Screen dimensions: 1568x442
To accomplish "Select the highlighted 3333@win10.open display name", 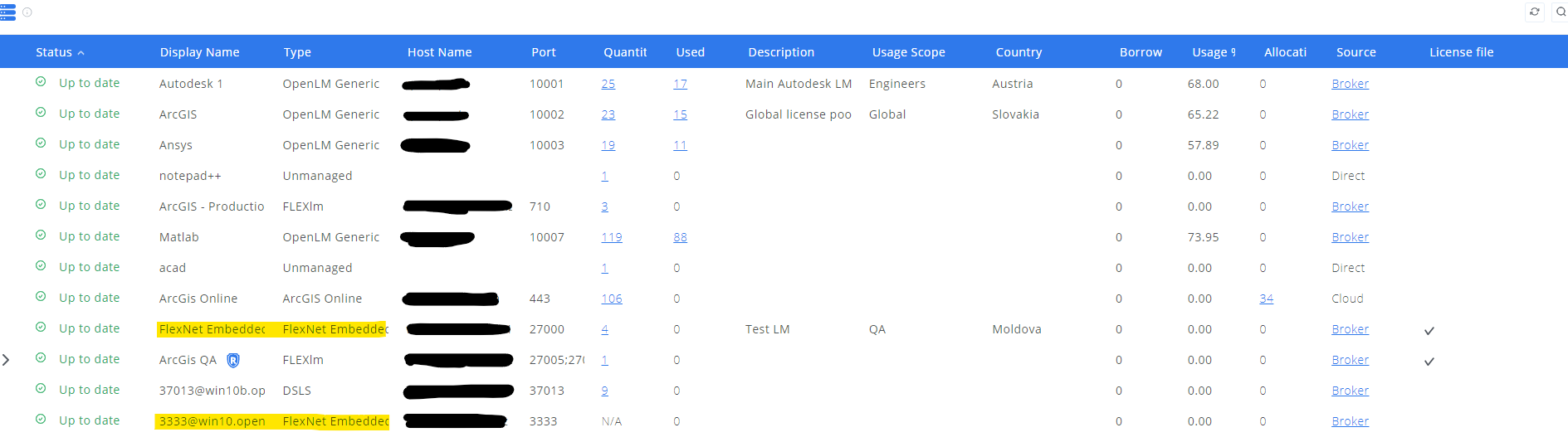I will pyautogui.click(x=212, y=421).
